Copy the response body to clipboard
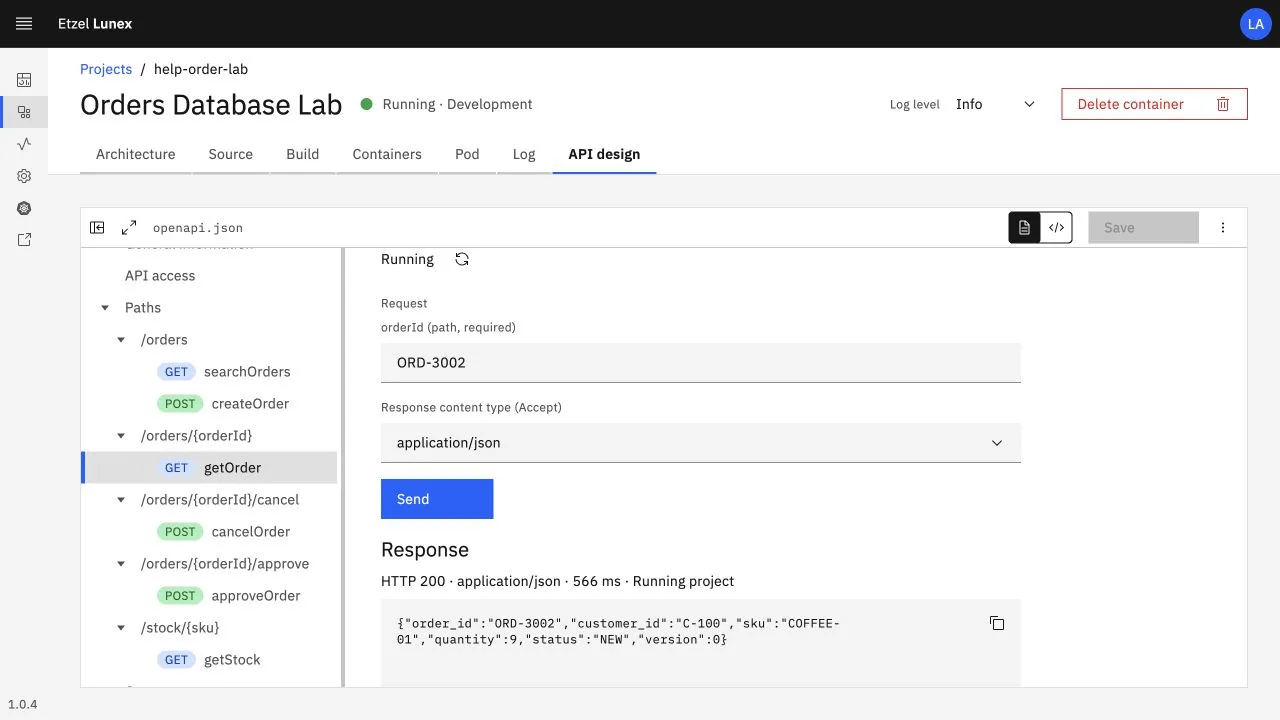This screenshot has height=720, width=1280. point(997,623)
